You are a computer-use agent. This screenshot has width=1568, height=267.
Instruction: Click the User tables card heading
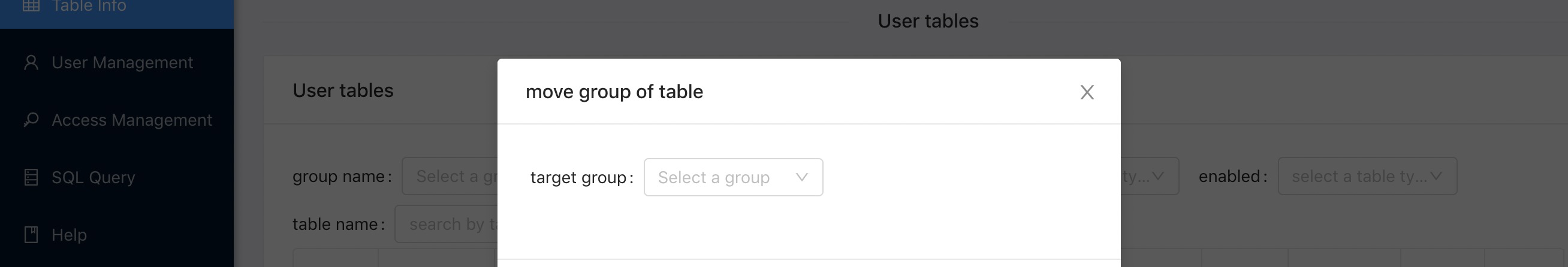point(343,90)
